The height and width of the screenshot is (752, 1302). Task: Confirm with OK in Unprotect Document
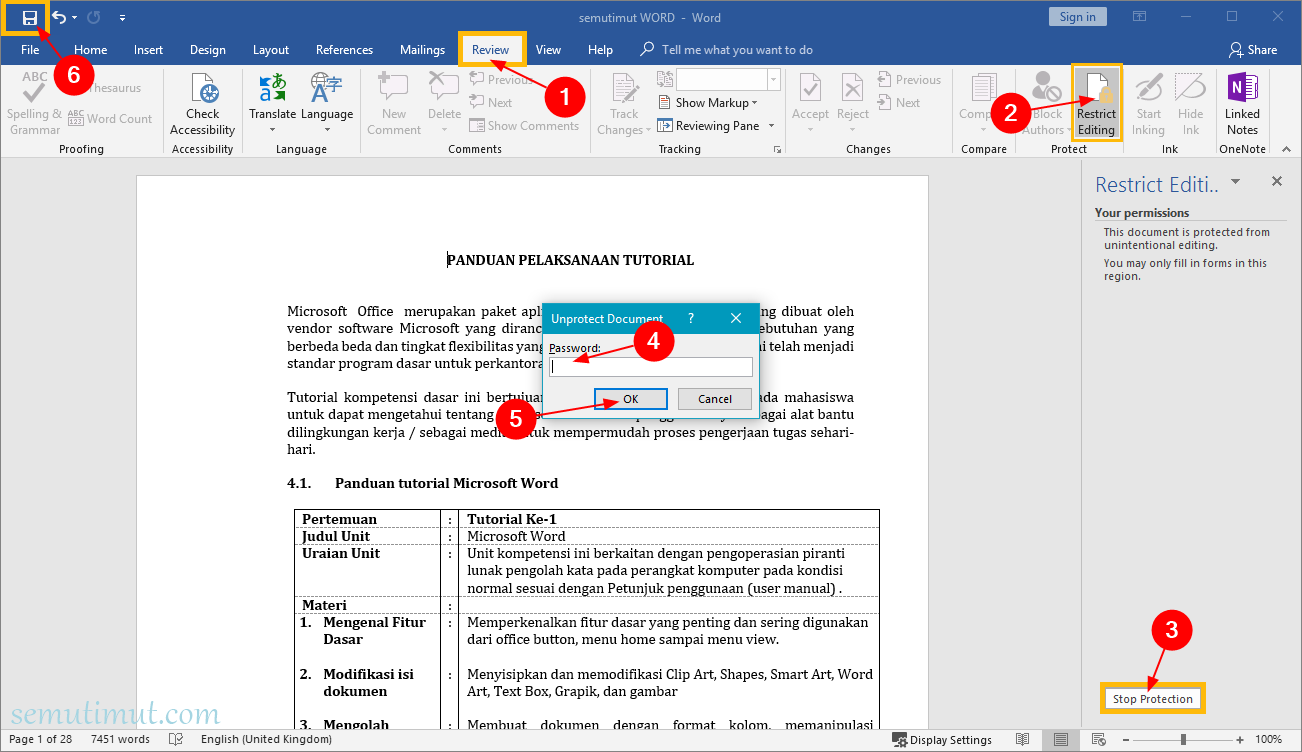(630, 399)
